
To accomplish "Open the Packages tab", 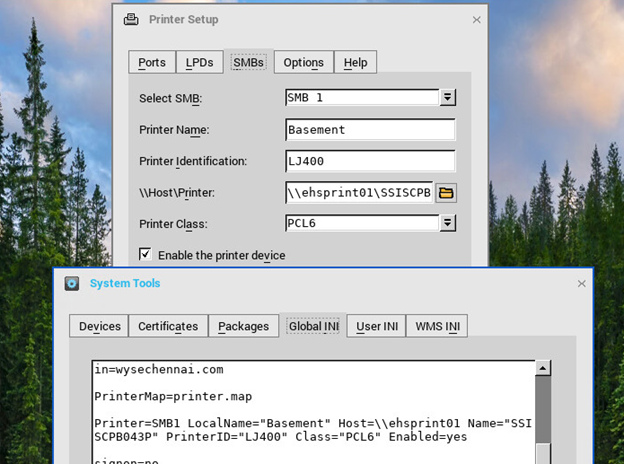I will coord(244,326).
